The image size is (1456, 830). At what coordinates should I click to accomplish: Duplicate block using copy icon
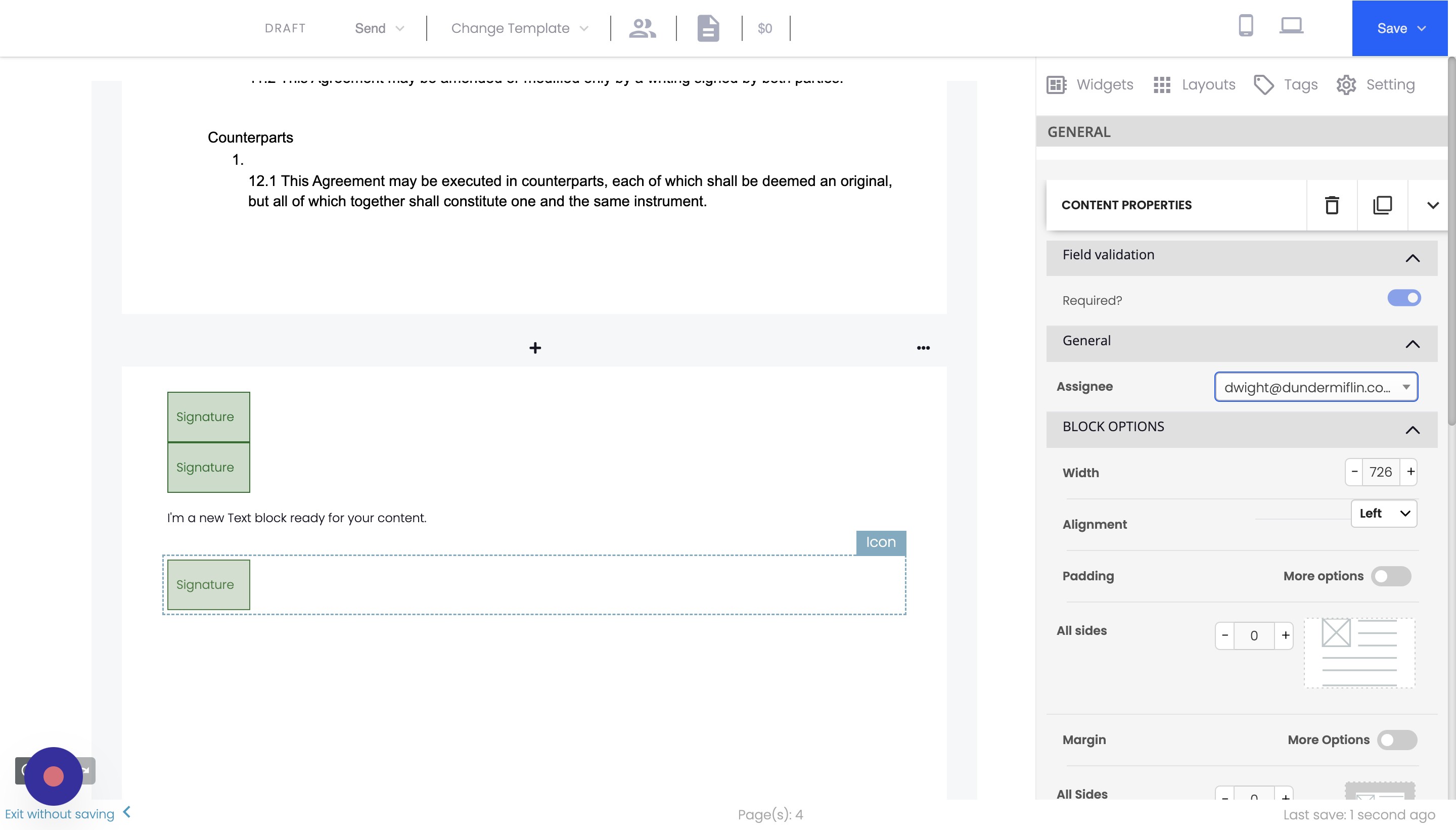1383,205
